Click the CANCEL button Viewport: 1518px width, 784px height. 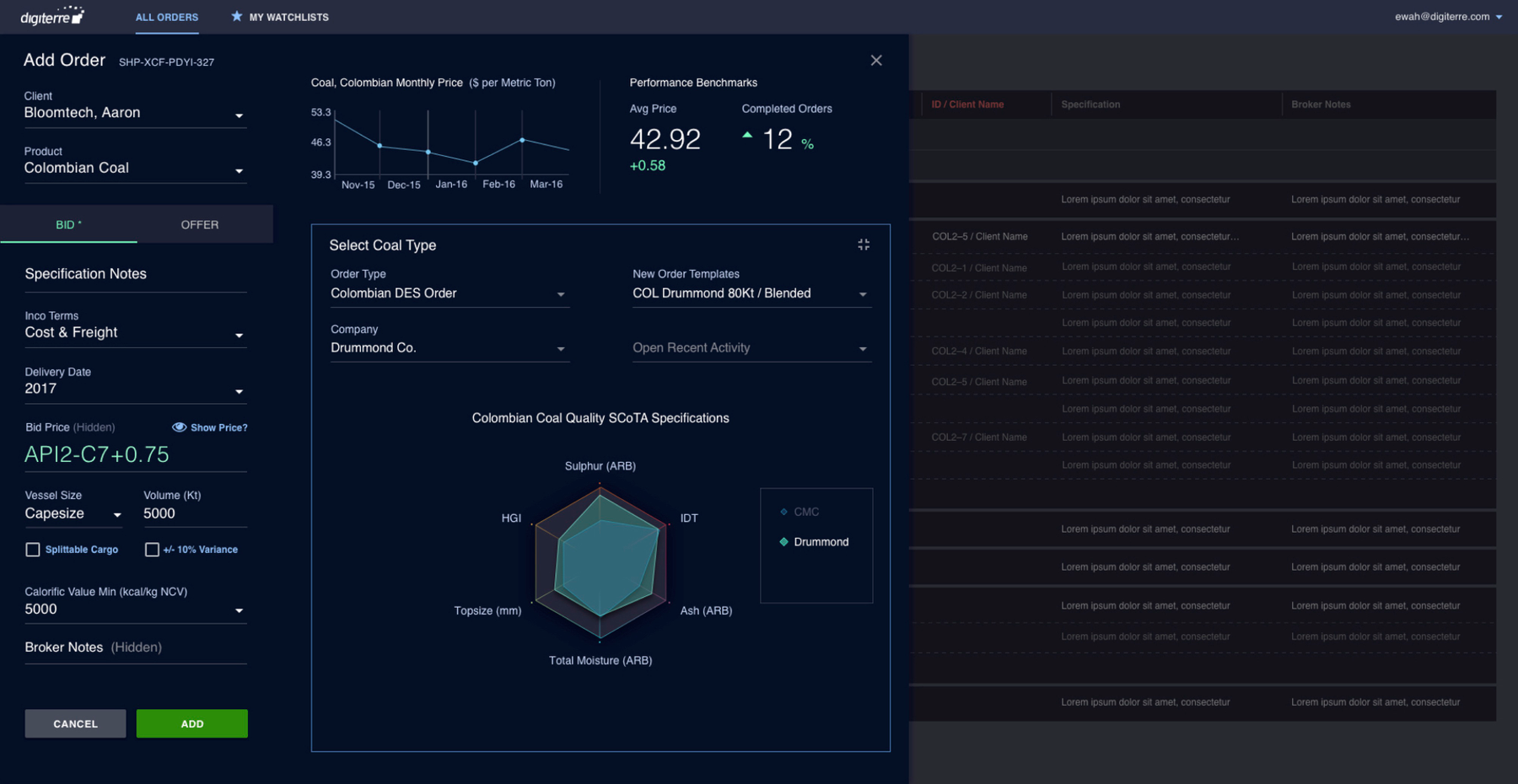[x=75, y=723]
